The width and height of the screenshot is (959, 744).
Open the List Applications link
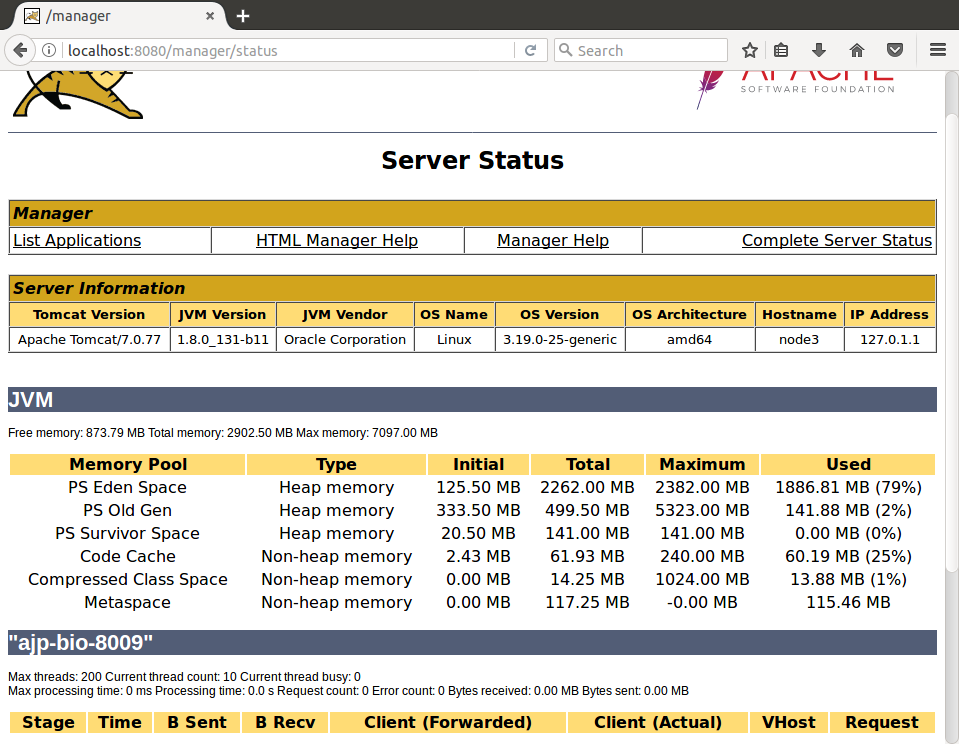pos(77,240)
